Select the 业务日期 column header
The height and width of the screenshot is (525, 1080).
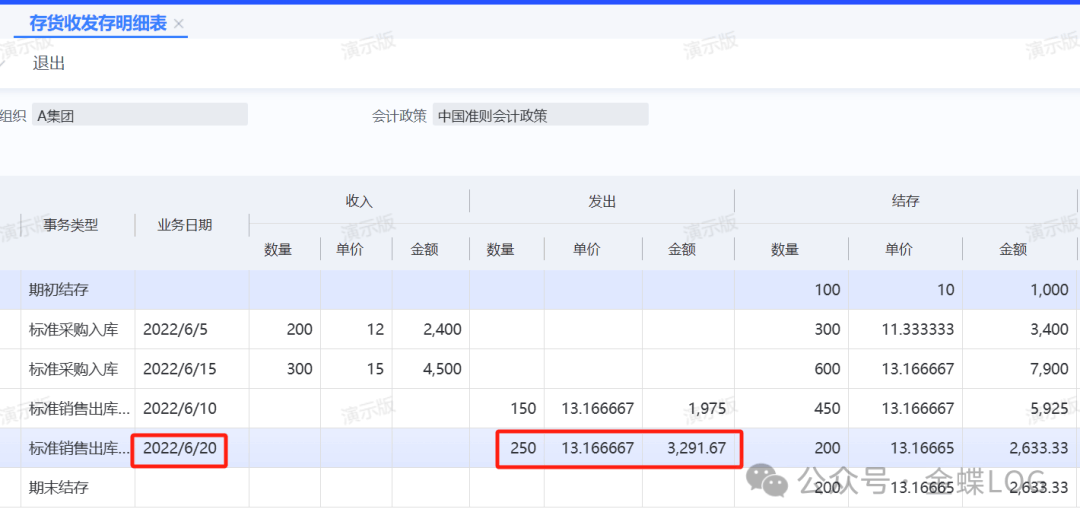coord(185,225)
